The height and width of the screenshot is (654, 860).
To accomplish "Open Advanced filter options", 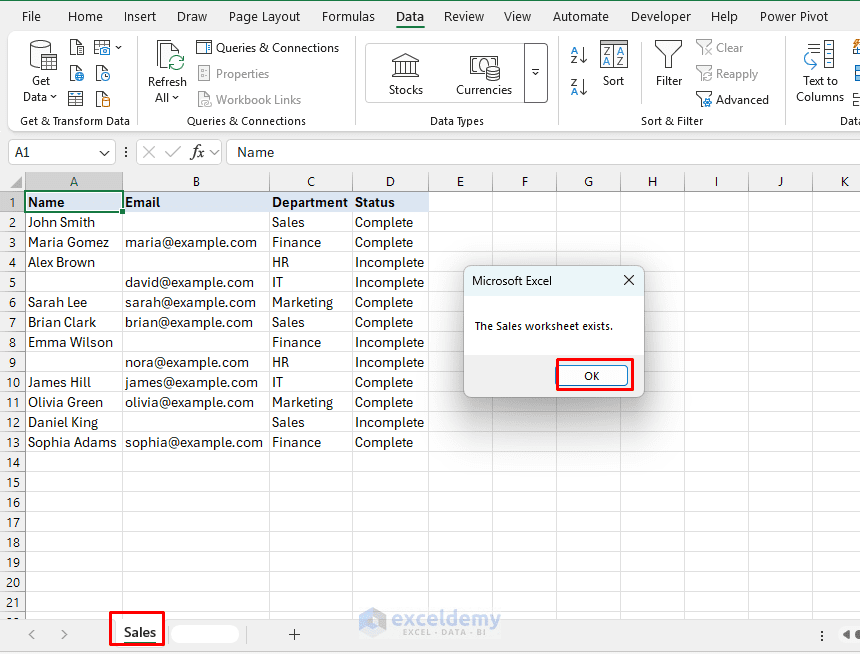I will 732,99.
